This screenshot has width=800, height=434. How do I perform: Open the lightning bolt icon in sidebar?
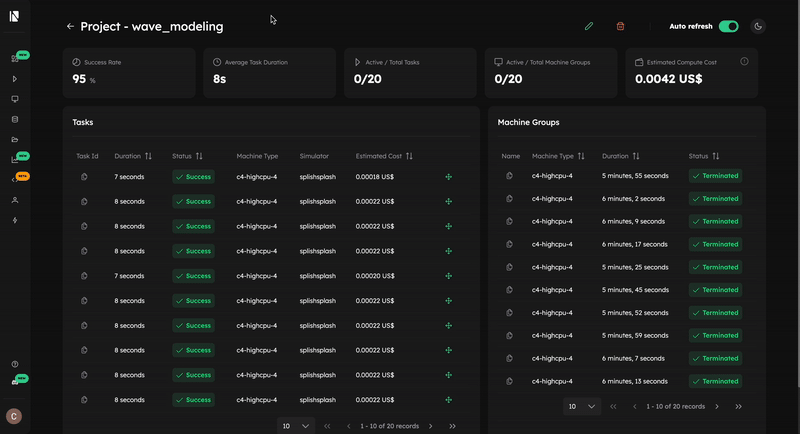(15, 220)
